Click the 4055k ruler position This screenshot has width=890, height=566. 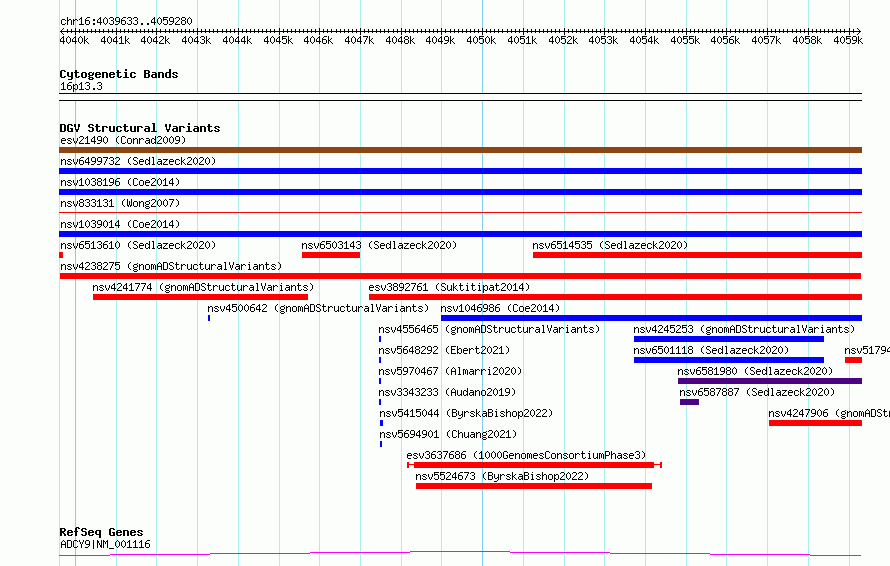(x=685, y=40)
